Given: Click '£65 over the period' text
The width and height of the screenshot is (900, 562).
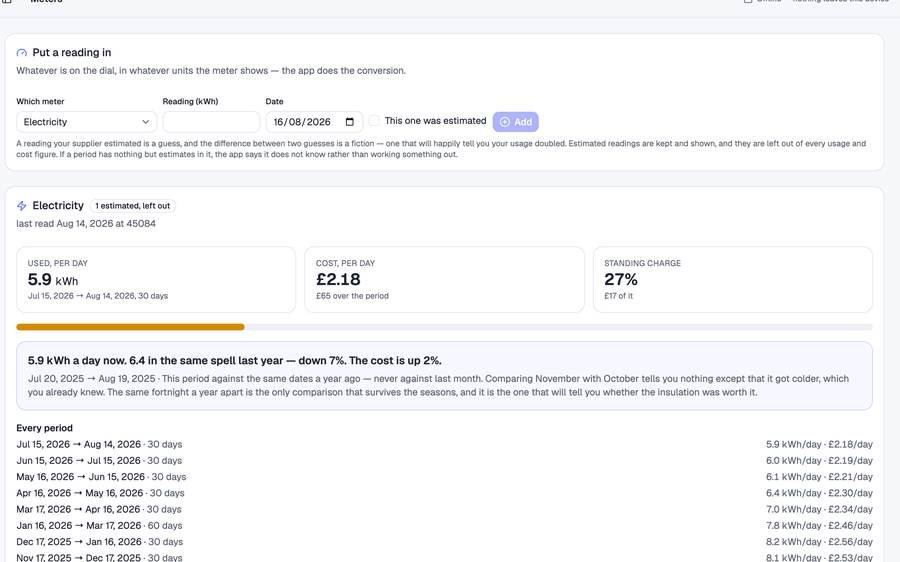Looking at the screenshot, I should [x=352, y=296].
